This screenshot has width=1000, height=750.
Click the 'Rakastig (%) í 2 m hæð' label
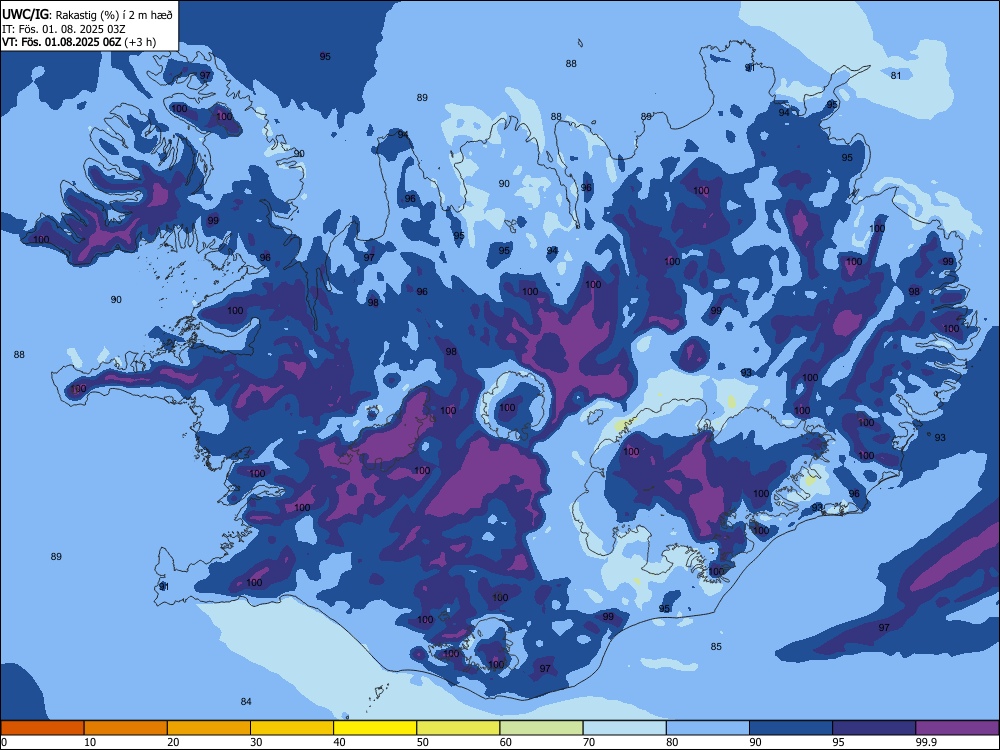(114, 15)
